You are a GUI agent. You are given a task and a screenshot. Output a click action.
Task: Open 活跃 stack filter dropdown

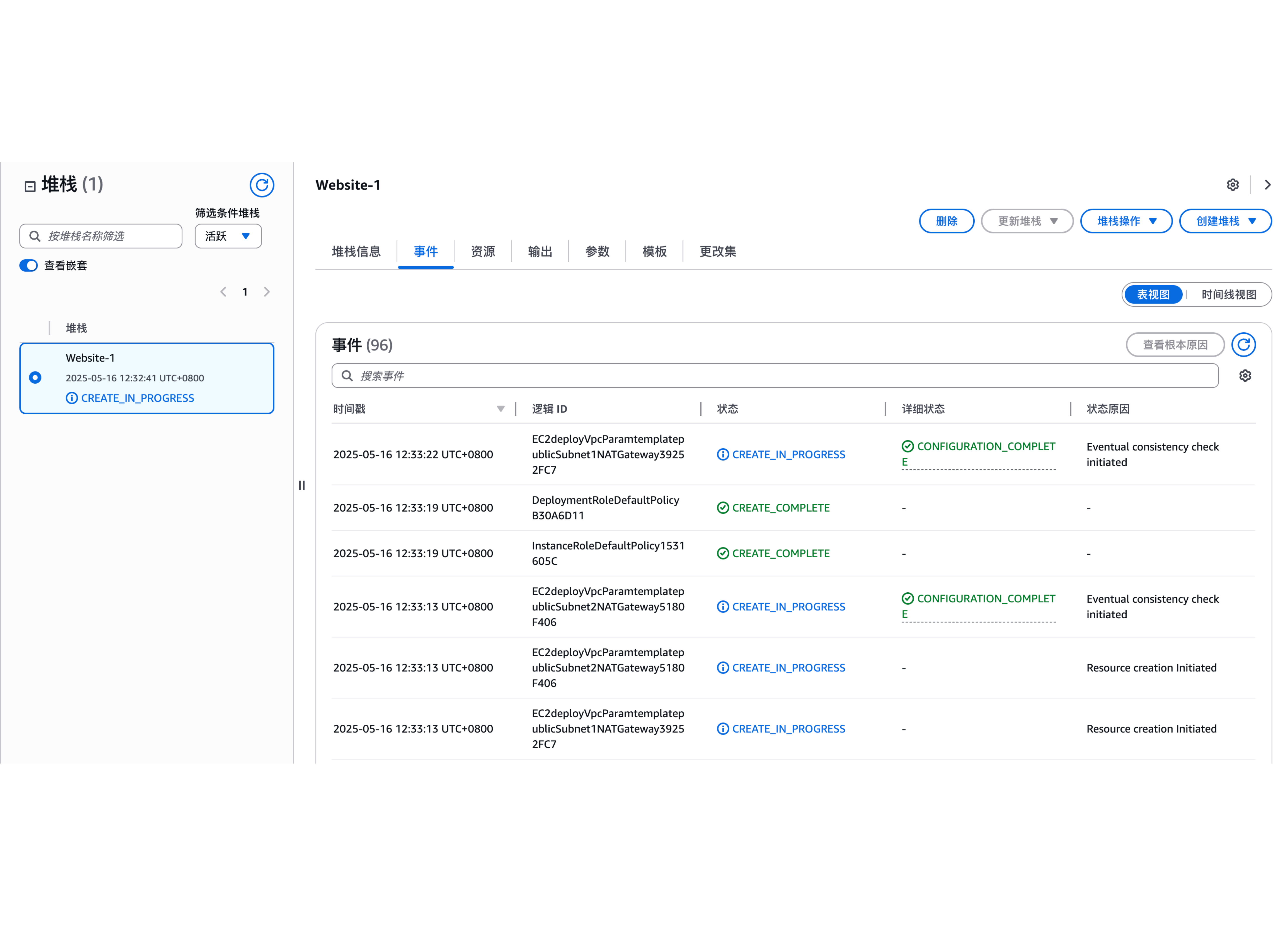[228, 236]
